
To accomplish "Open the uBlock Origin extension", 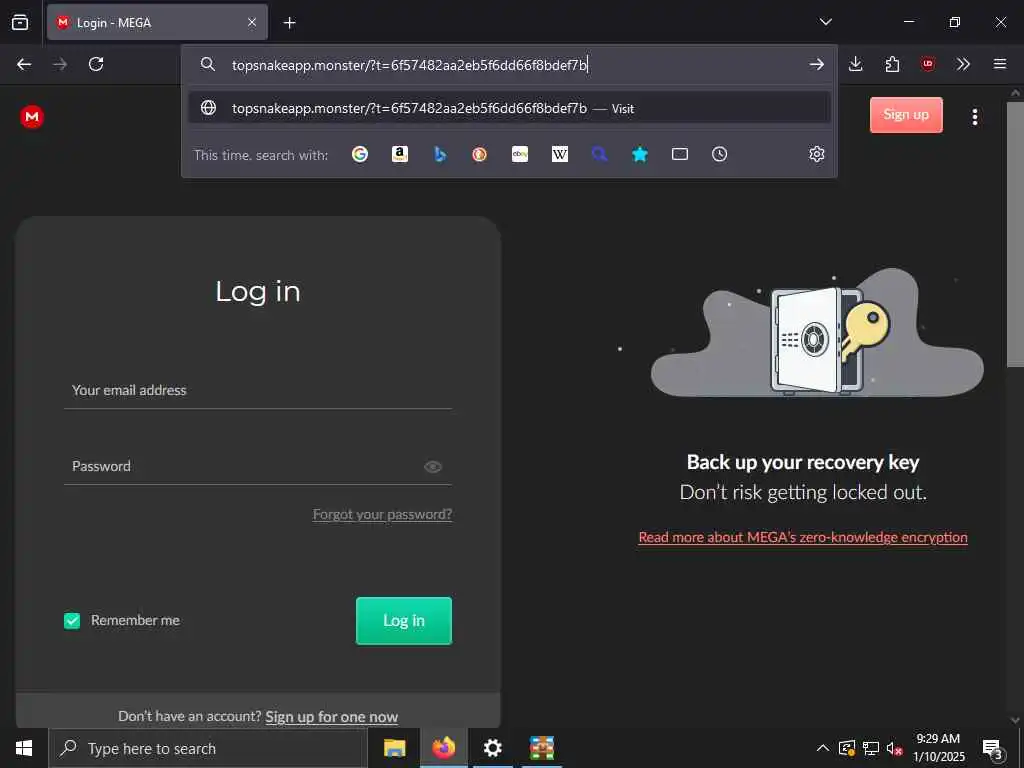I will (x=927, y=64).
